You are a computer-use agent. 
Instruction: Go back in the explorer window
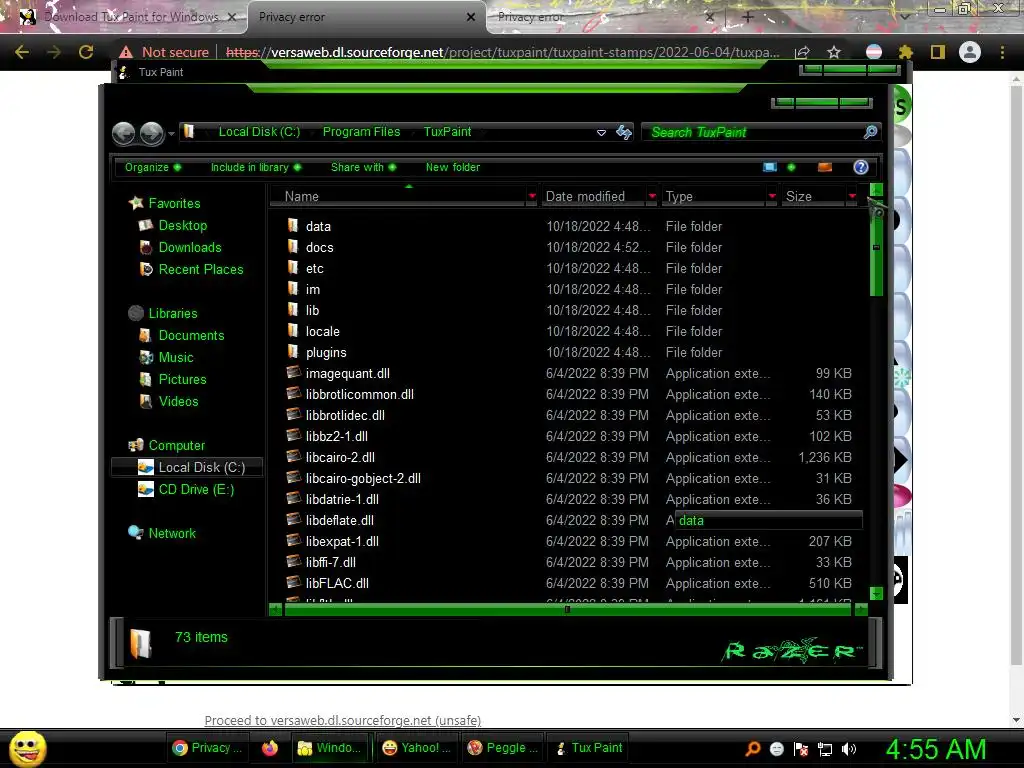pyautogui.click(x=123, y=133)
